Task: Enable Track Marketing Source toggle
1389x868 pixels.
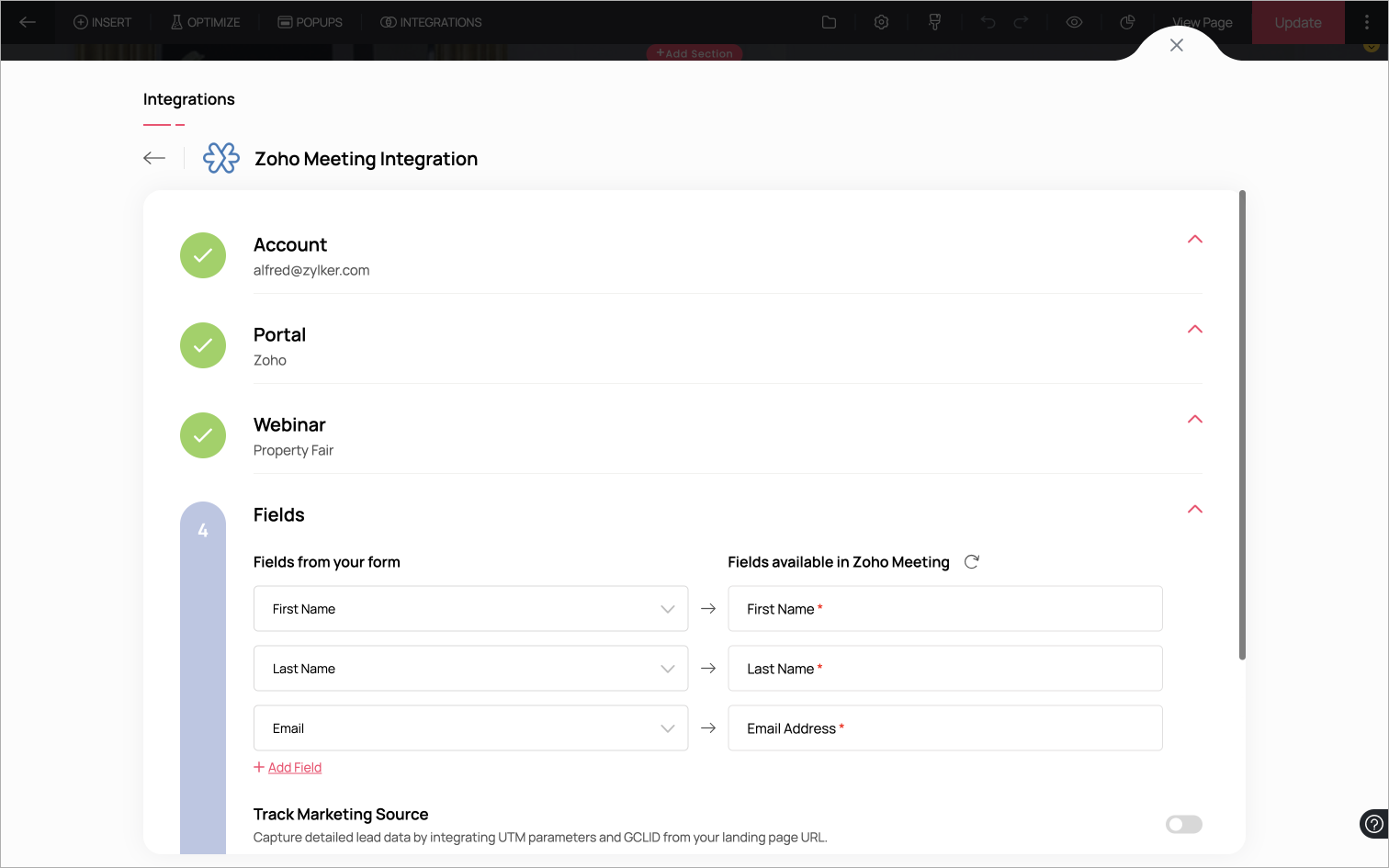Action: pyautogui.click(x=1183, y=824)
